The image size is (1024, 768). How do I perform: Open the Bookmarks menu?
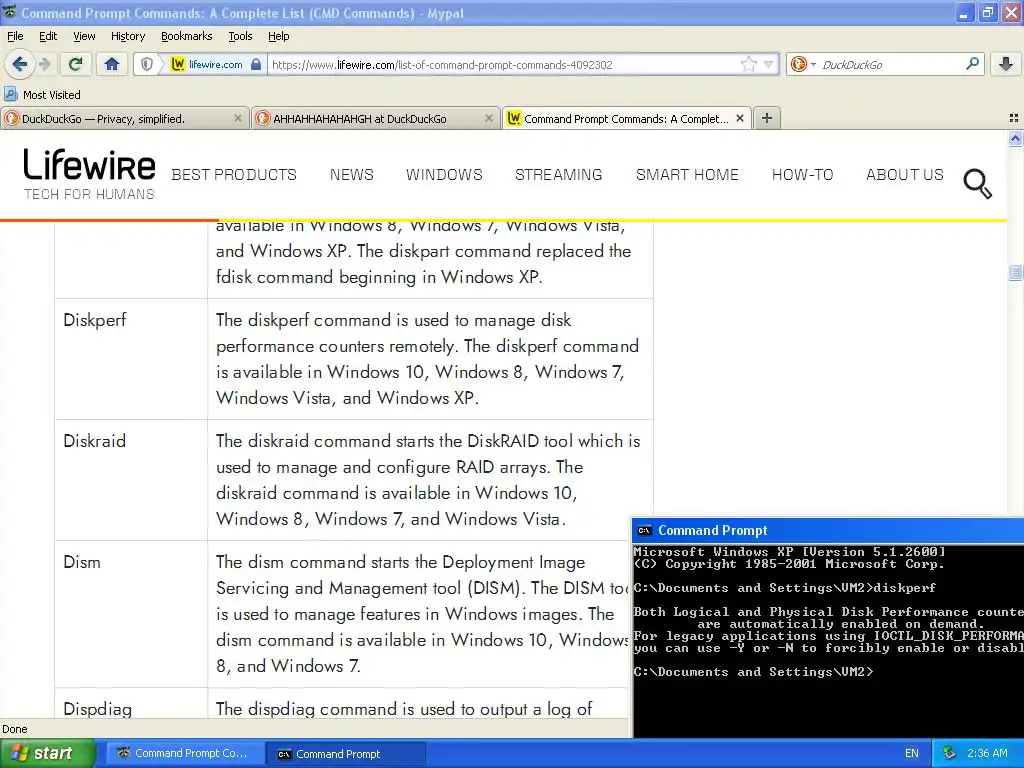coord(186,36)
